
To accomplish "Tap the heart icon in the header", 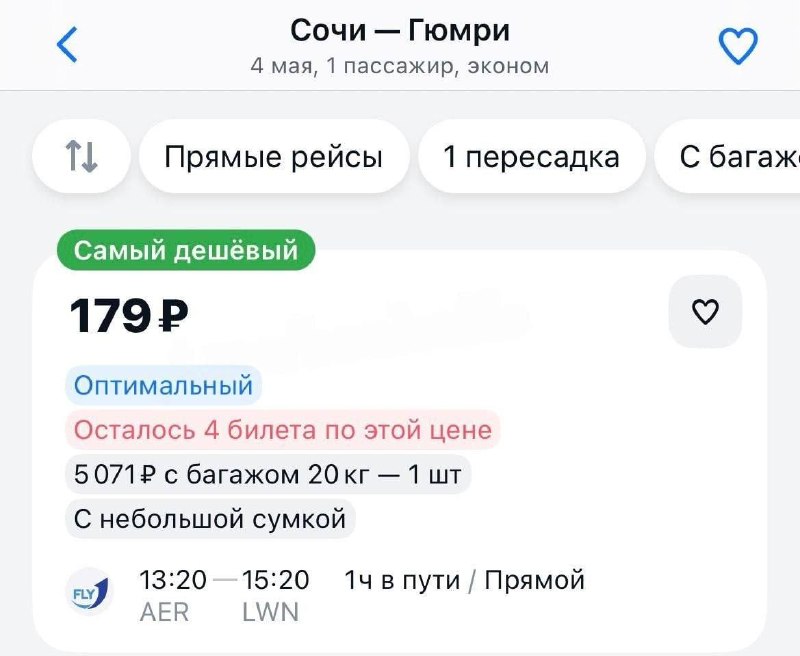I will (738, 46).
